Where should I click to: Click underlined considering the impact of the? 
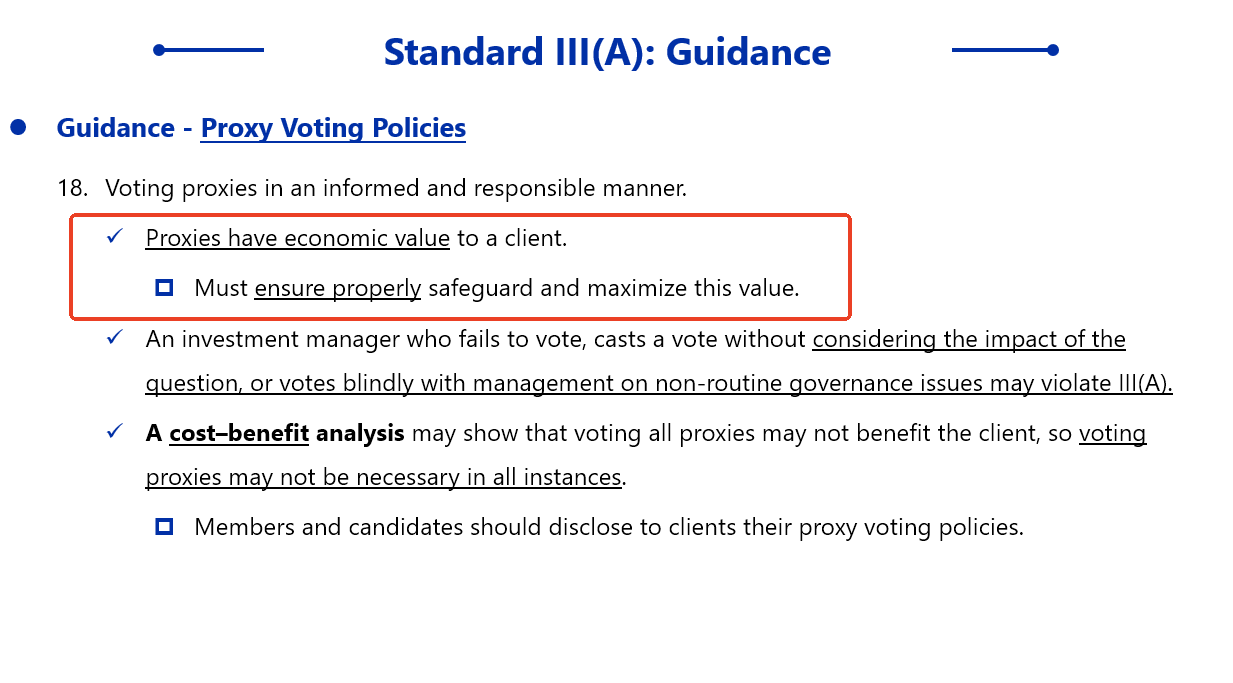(x=968, y=339)
